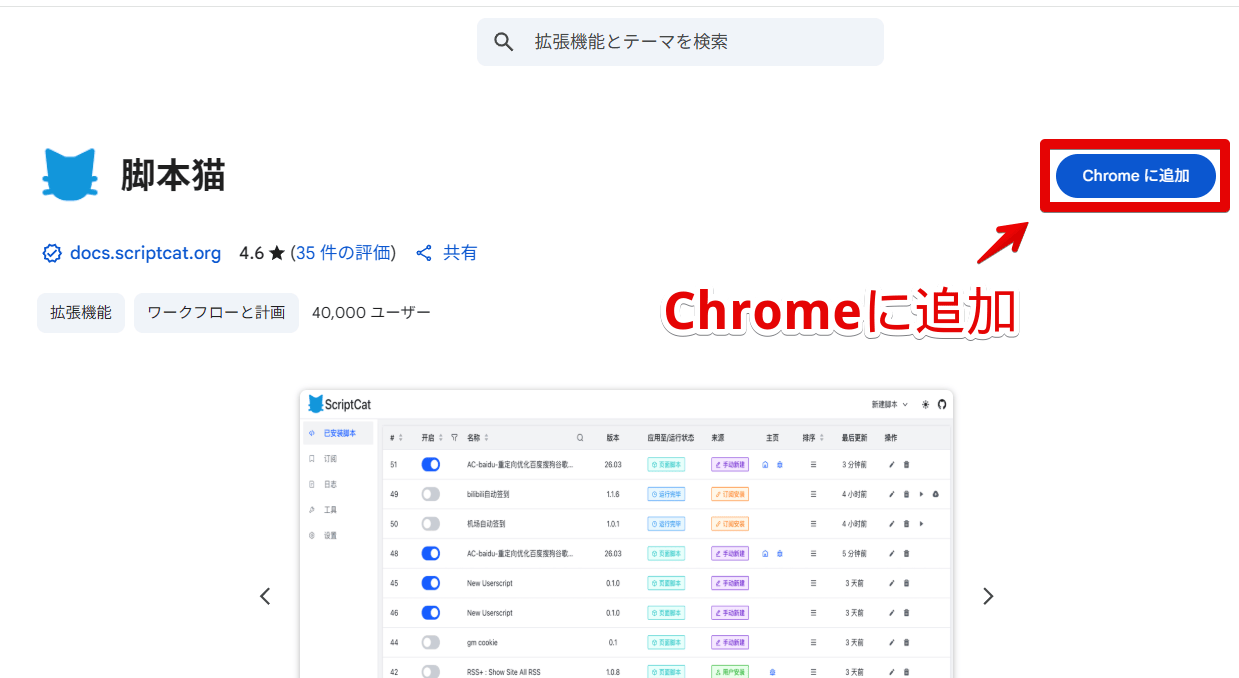Open the ScriptCat screenshot preview image
The image size is (1239, 678).
click(626, 534)
